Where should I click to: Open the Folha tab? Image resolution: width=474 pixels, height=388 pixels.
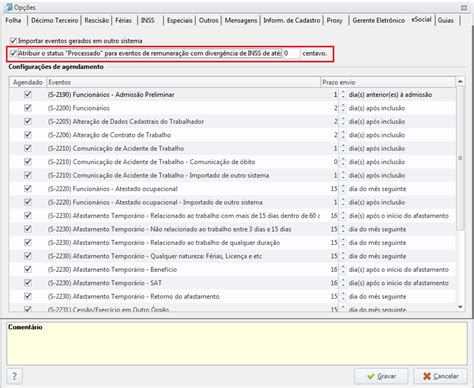click(x=13, y=20)
